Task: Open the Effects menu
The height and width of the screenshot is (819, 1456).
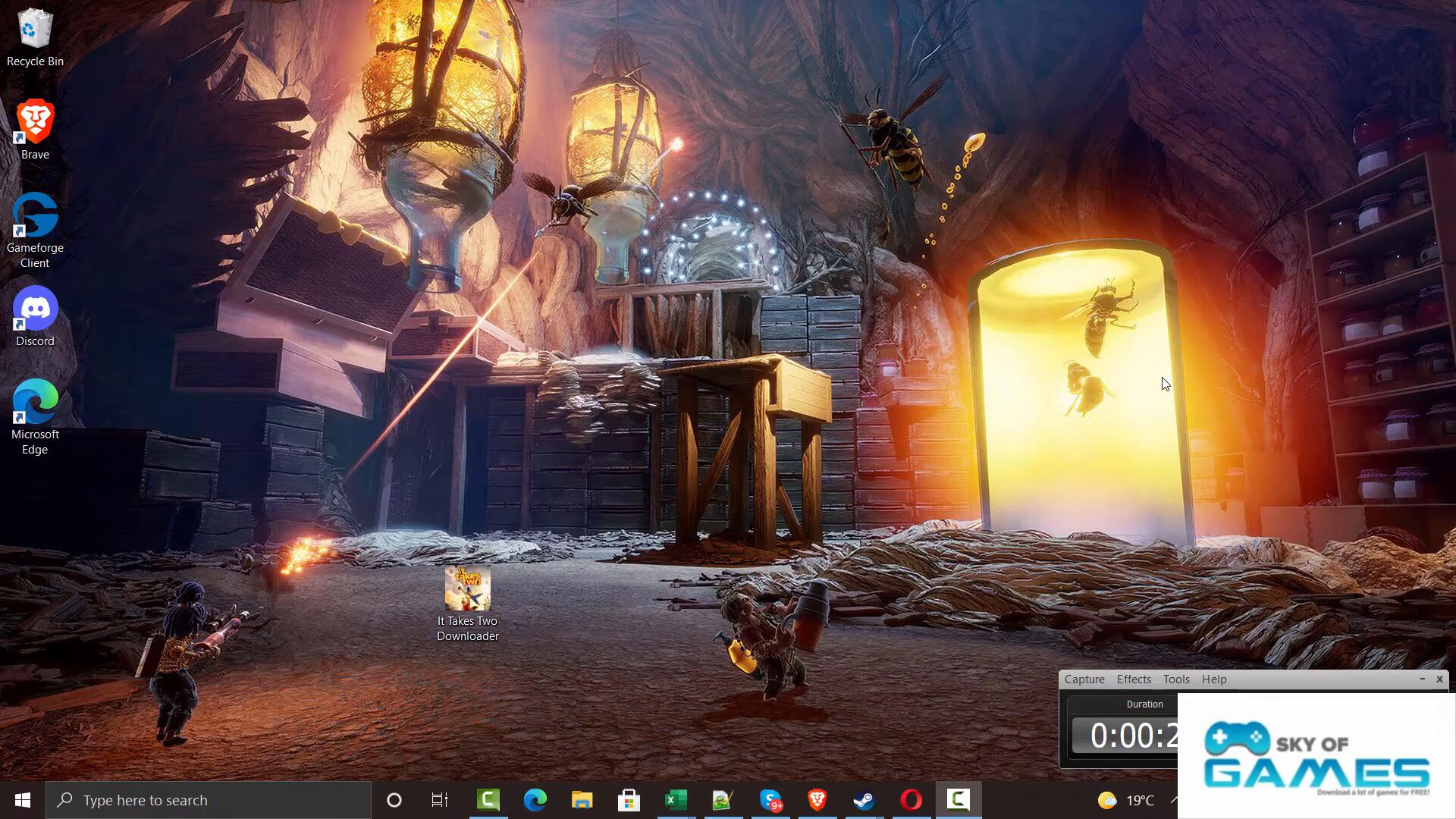Action: (1134, 679)
